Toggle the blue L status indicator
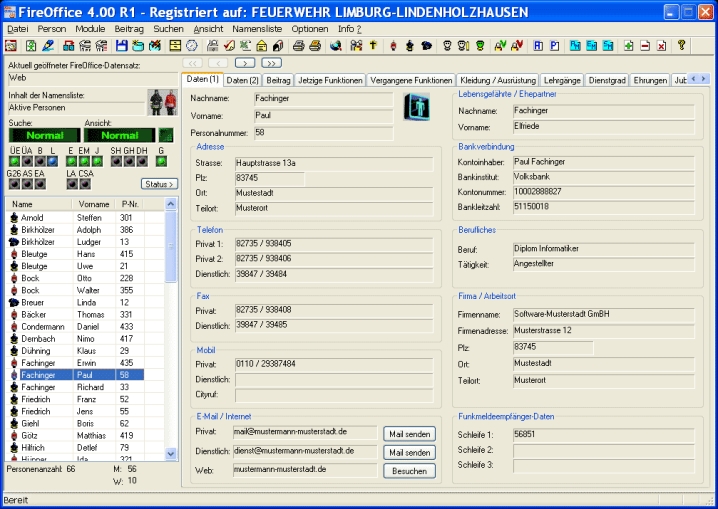 [x=53, y=160]
